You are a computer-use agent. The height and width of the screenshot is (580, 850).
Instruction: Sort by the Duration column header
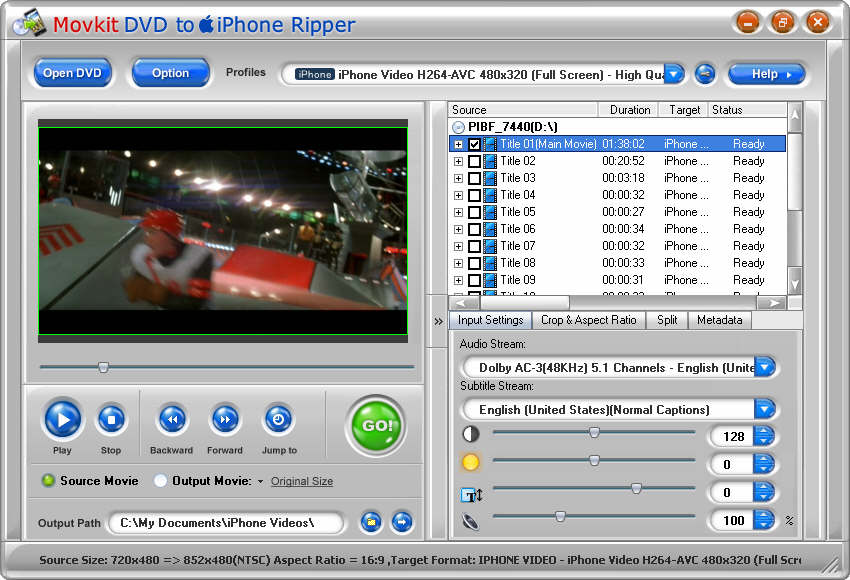coord(628,109)
